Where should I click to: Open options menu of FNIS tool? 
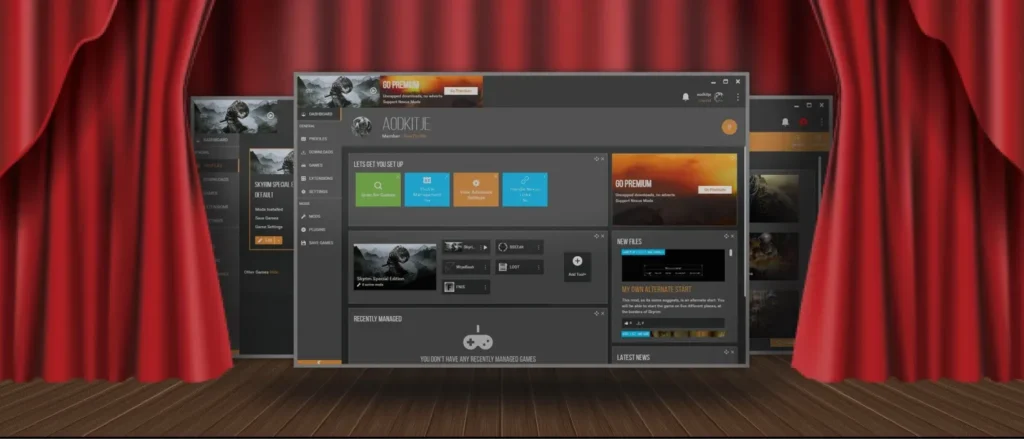click(x=485, y=287)
